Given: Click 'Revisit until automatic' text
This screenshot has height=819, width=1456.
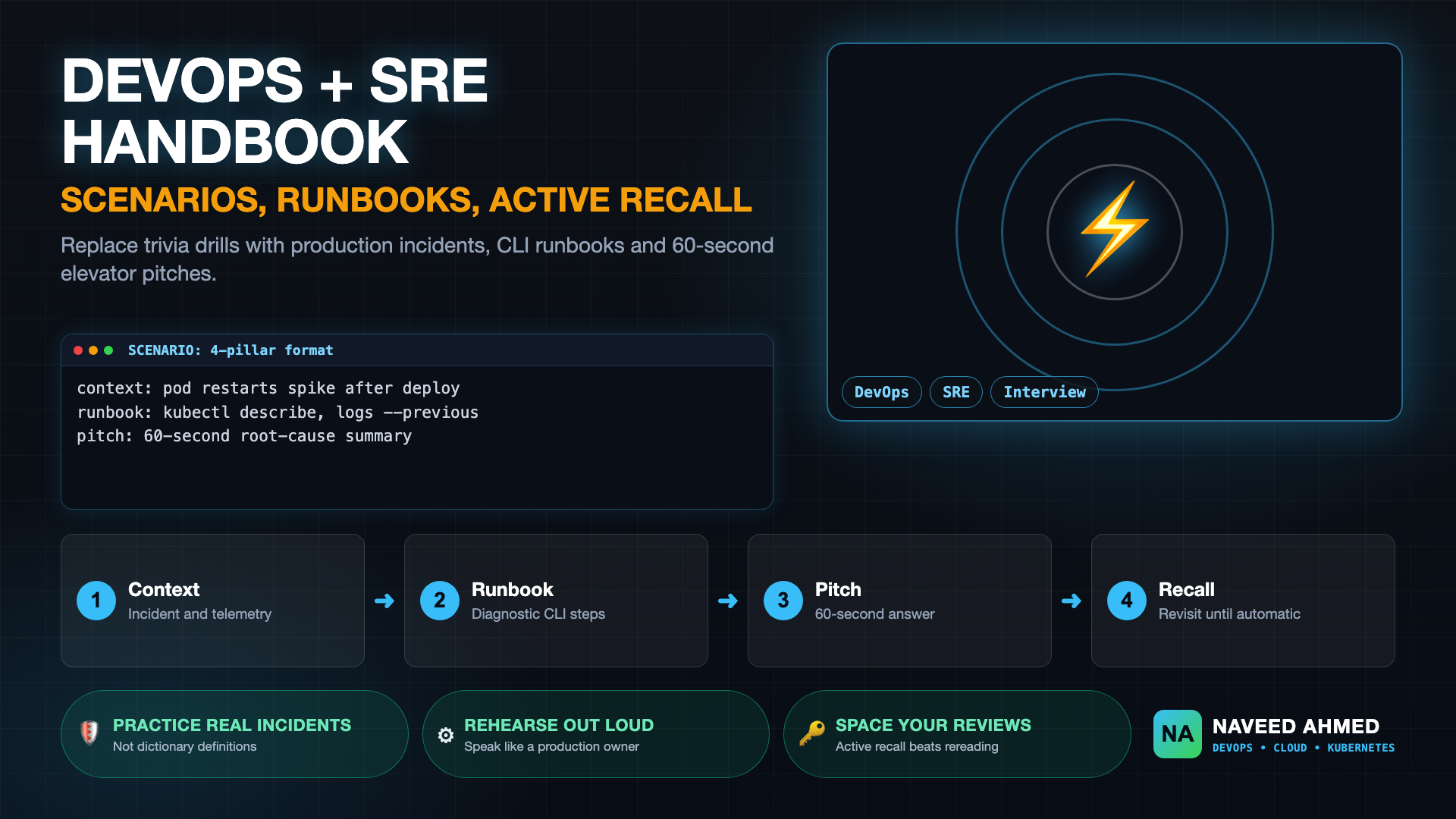Looking at the screenshot, I should click(x=1229, y=614).
